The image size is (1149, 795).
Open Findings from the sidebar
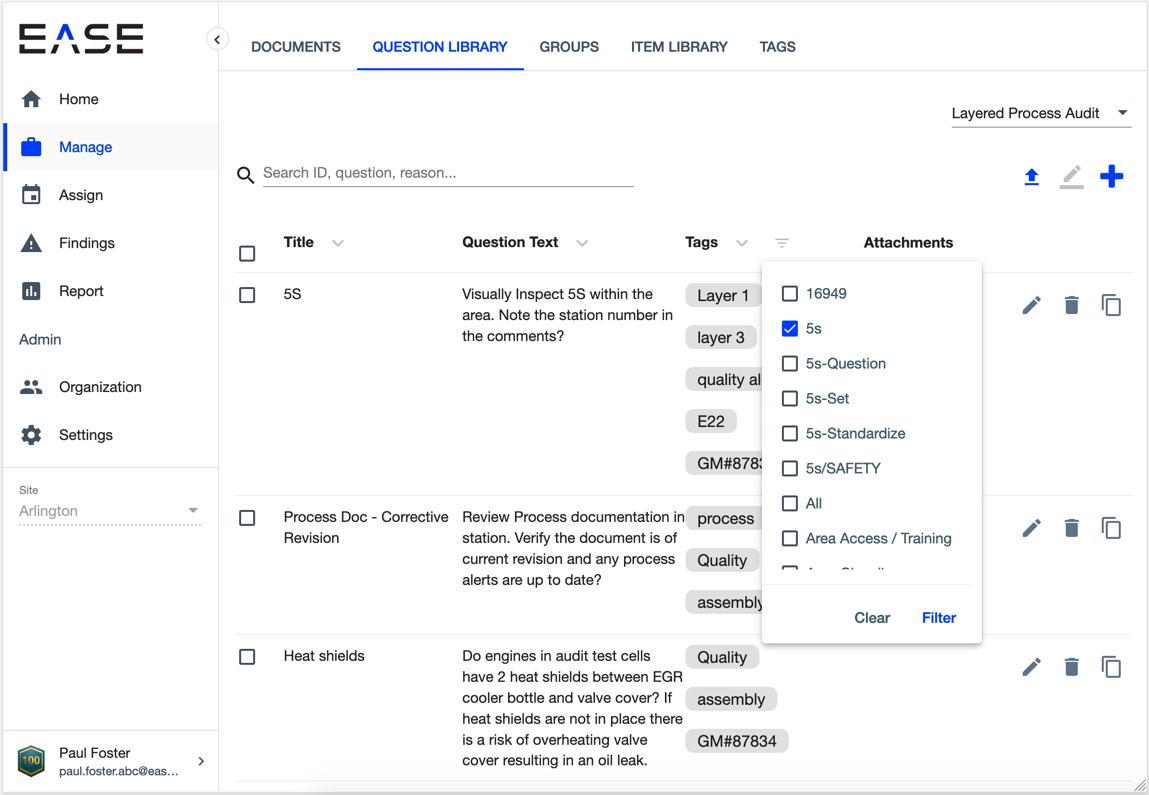pos(86,243)
